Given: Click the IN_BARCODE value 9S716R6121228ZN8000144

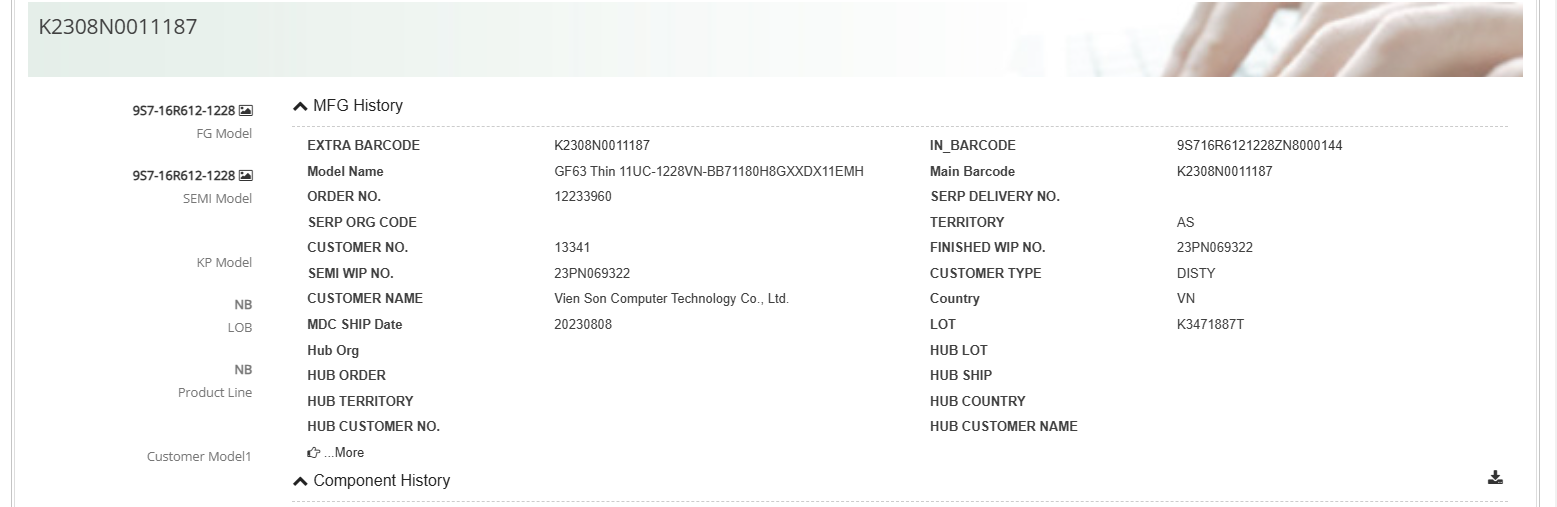Looking at the screenshot, I should tap(1259, 146).
